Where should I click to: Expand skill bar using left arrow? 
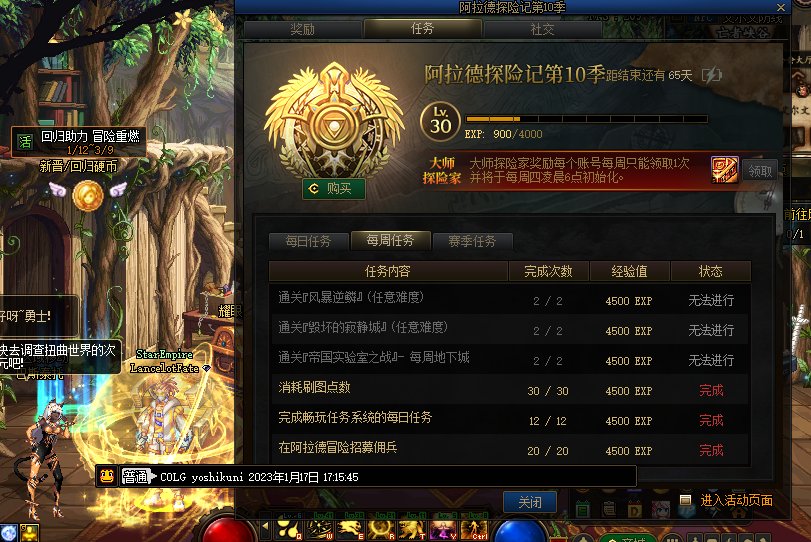point(266,528)
